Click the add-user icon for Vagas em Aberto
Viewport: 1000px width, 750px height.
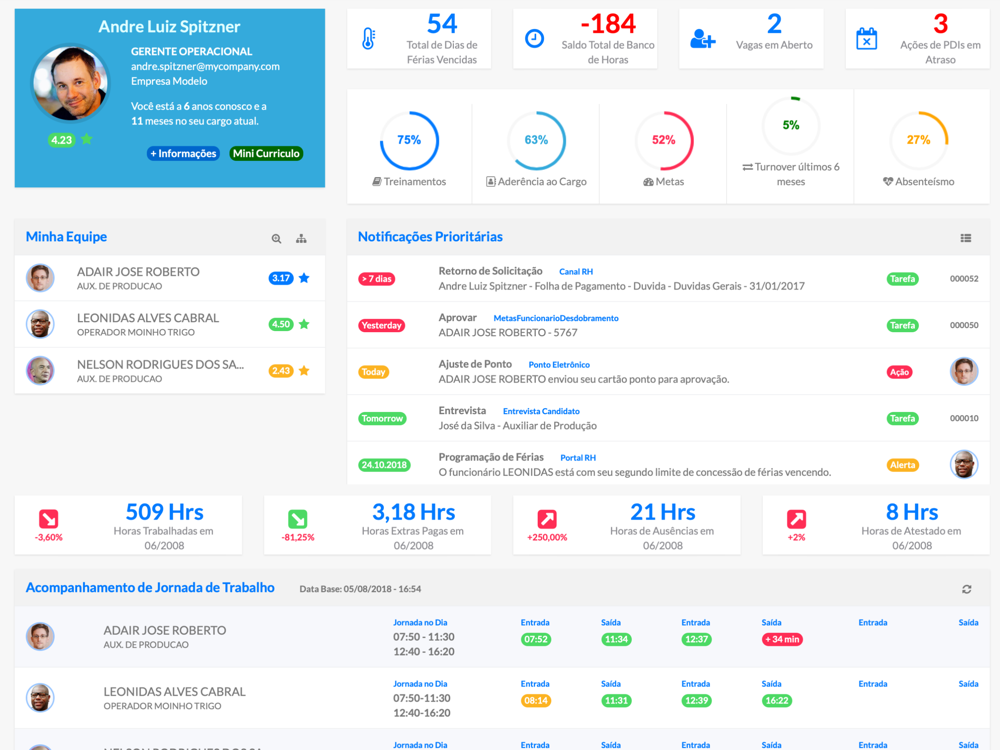coord(703,39)
